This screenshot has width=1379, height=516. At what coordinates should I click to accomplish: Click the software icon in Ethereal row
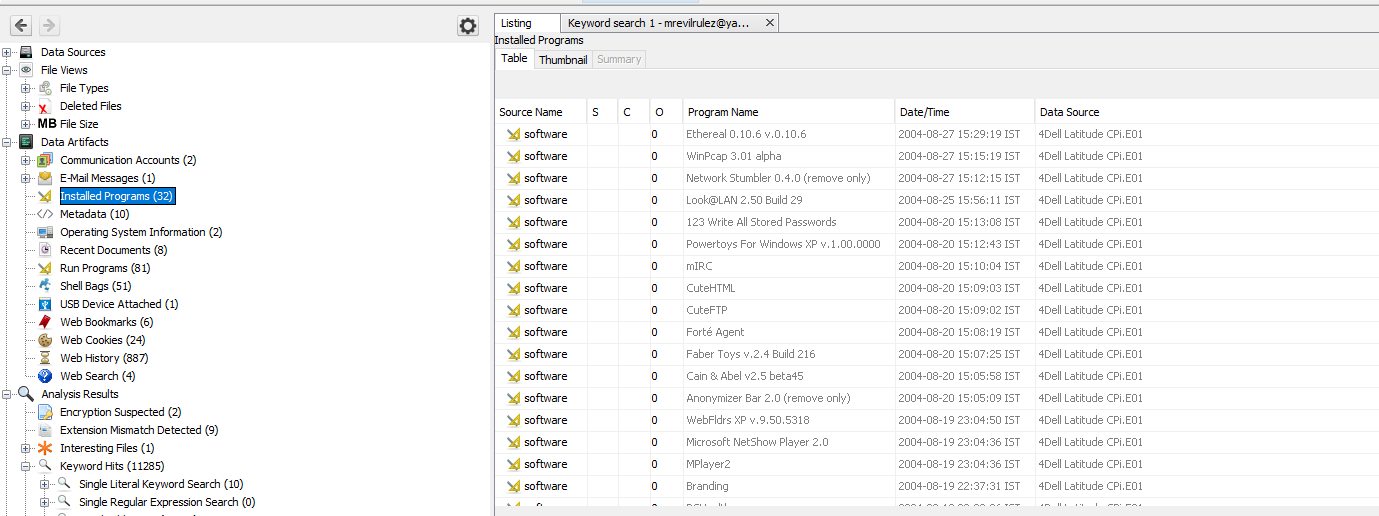tap(513, 134)
